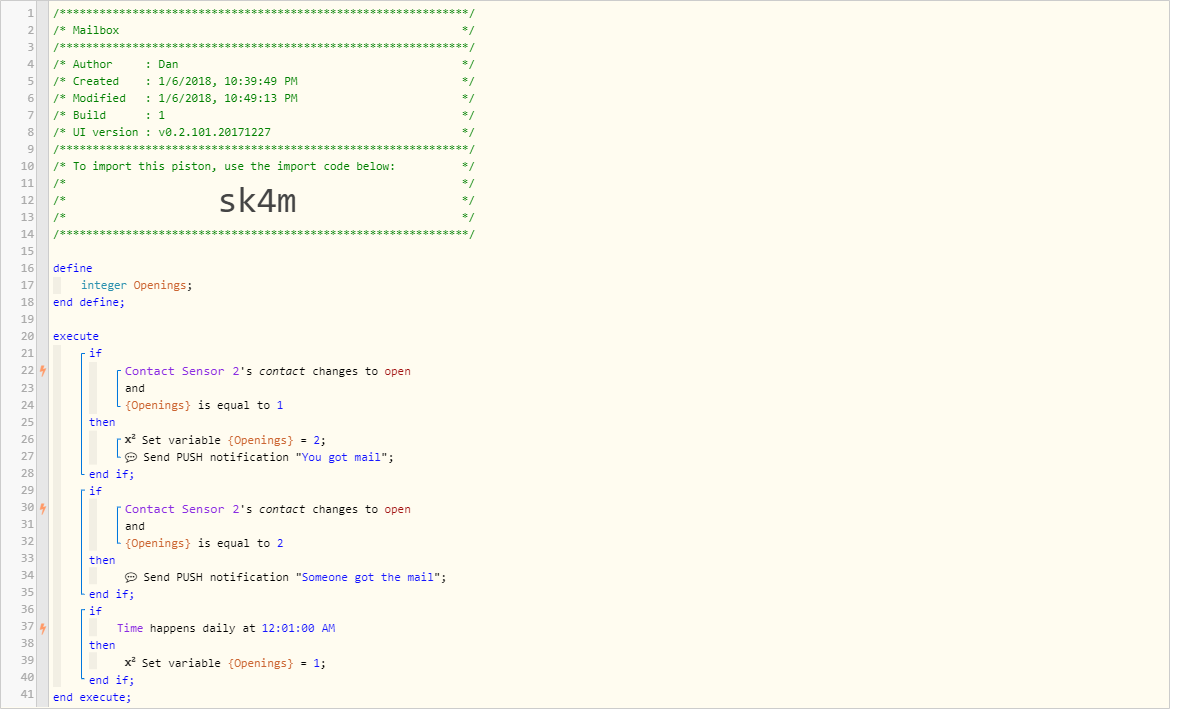Click the "if" keyword on line 21
This screenshot has width=1178, height=719.
(x=95, y=353)
